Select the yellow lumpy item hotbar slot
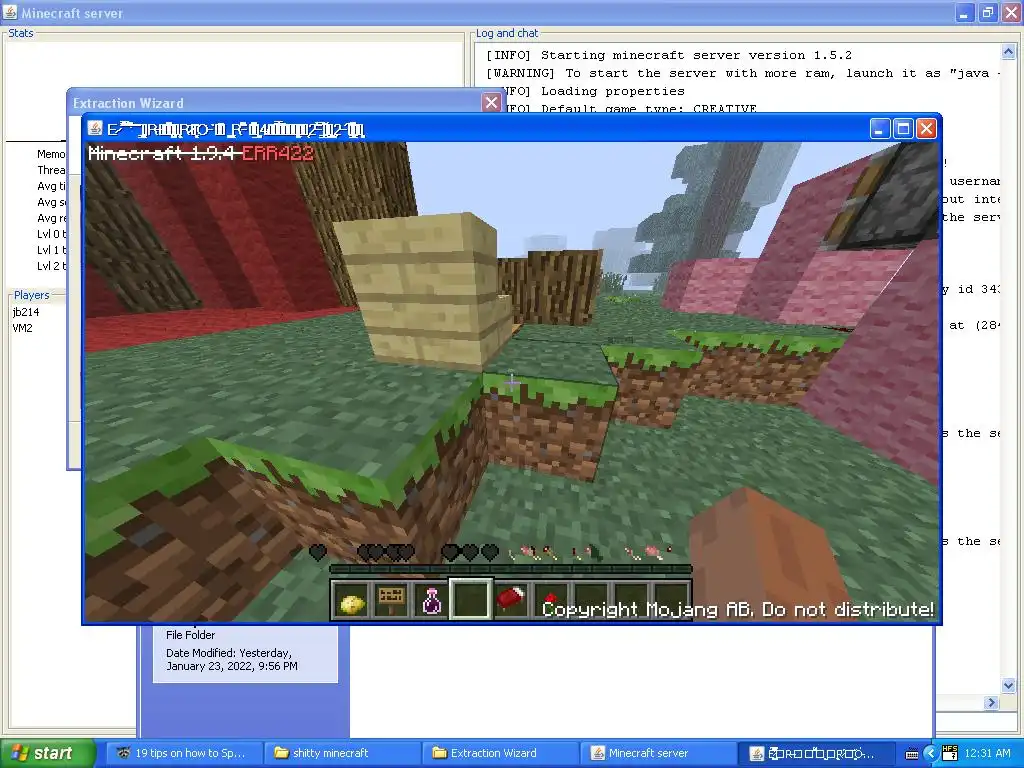The height and width of the screenshot is (768, 1024). click(x=350, y=600)
